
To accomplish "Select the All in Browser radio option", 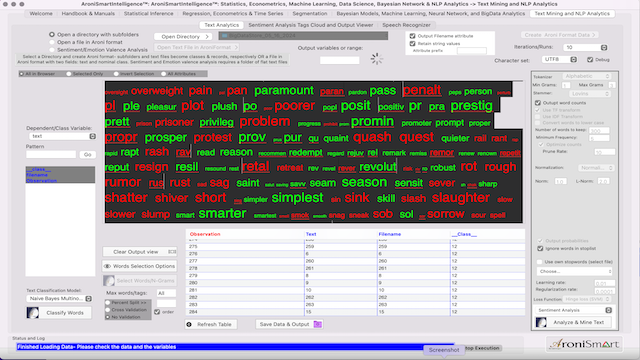I will [x=22, y=74].
